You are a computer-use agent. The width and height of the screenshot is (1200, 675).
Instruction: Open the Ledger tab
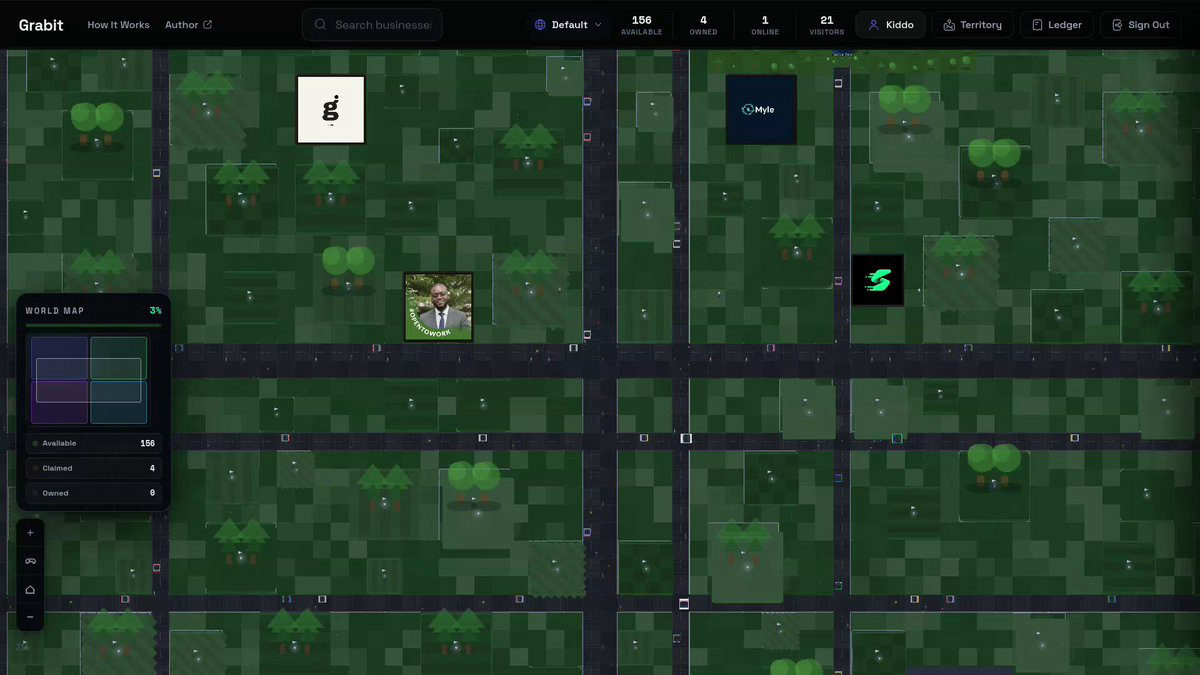coord(1056,25)
